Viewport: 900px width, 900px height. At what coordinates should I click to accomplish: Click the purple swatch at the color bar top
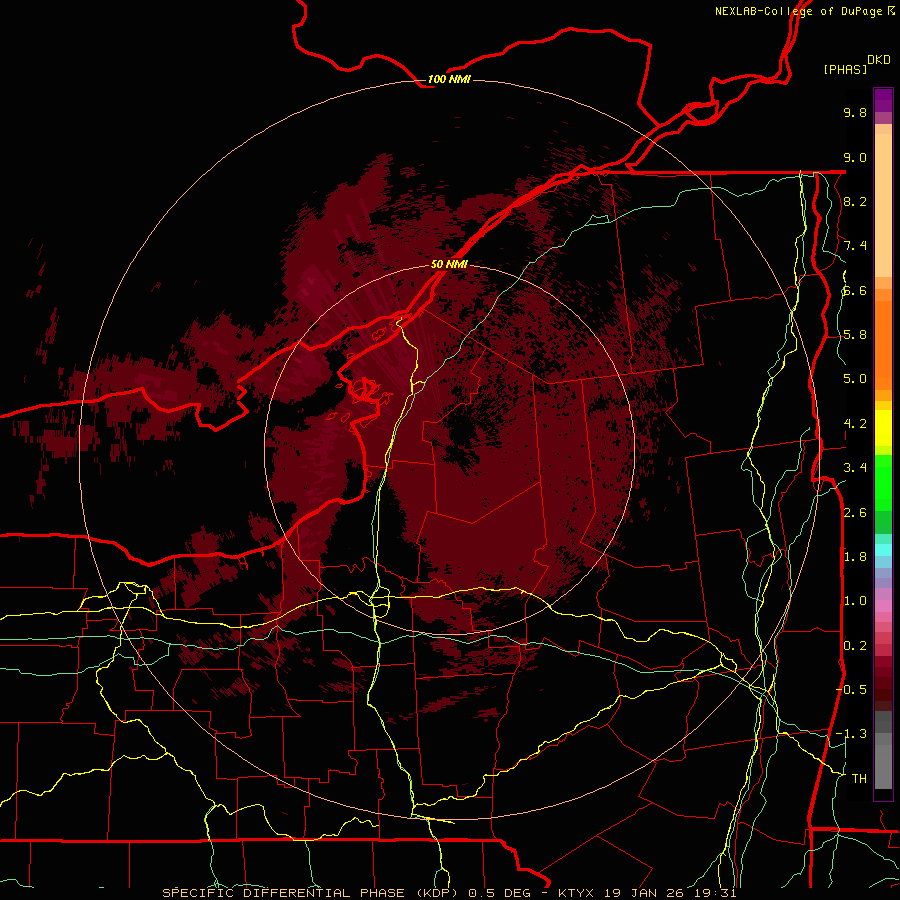click(883, 100)
